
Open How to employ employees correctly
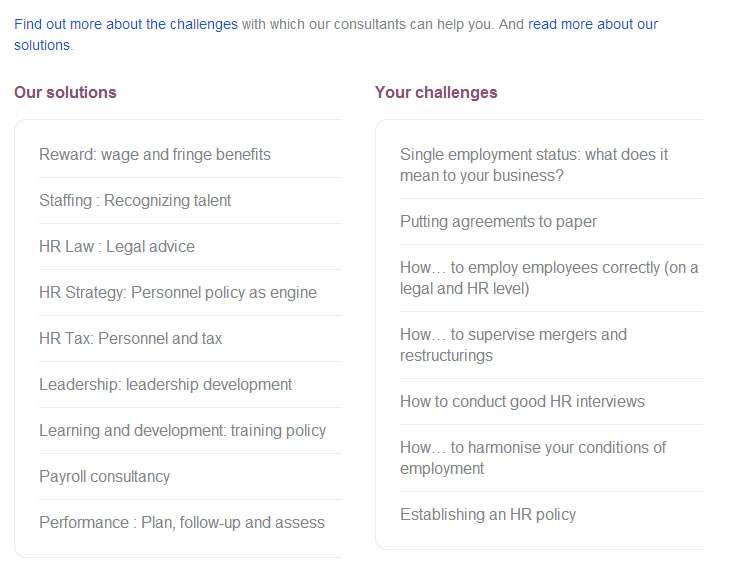[549, 278]
